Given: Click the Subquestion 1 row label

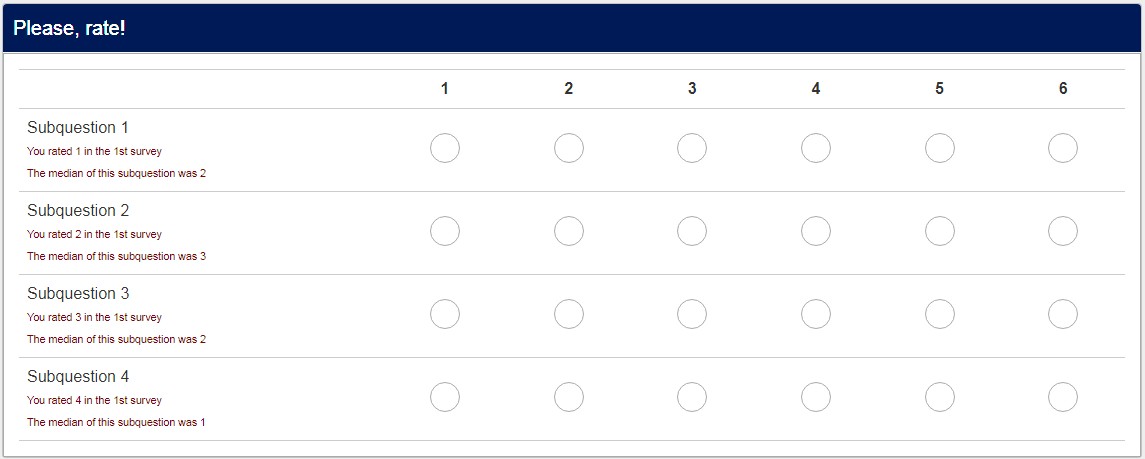Looking at the screenshot, I should tap(78, 128).
